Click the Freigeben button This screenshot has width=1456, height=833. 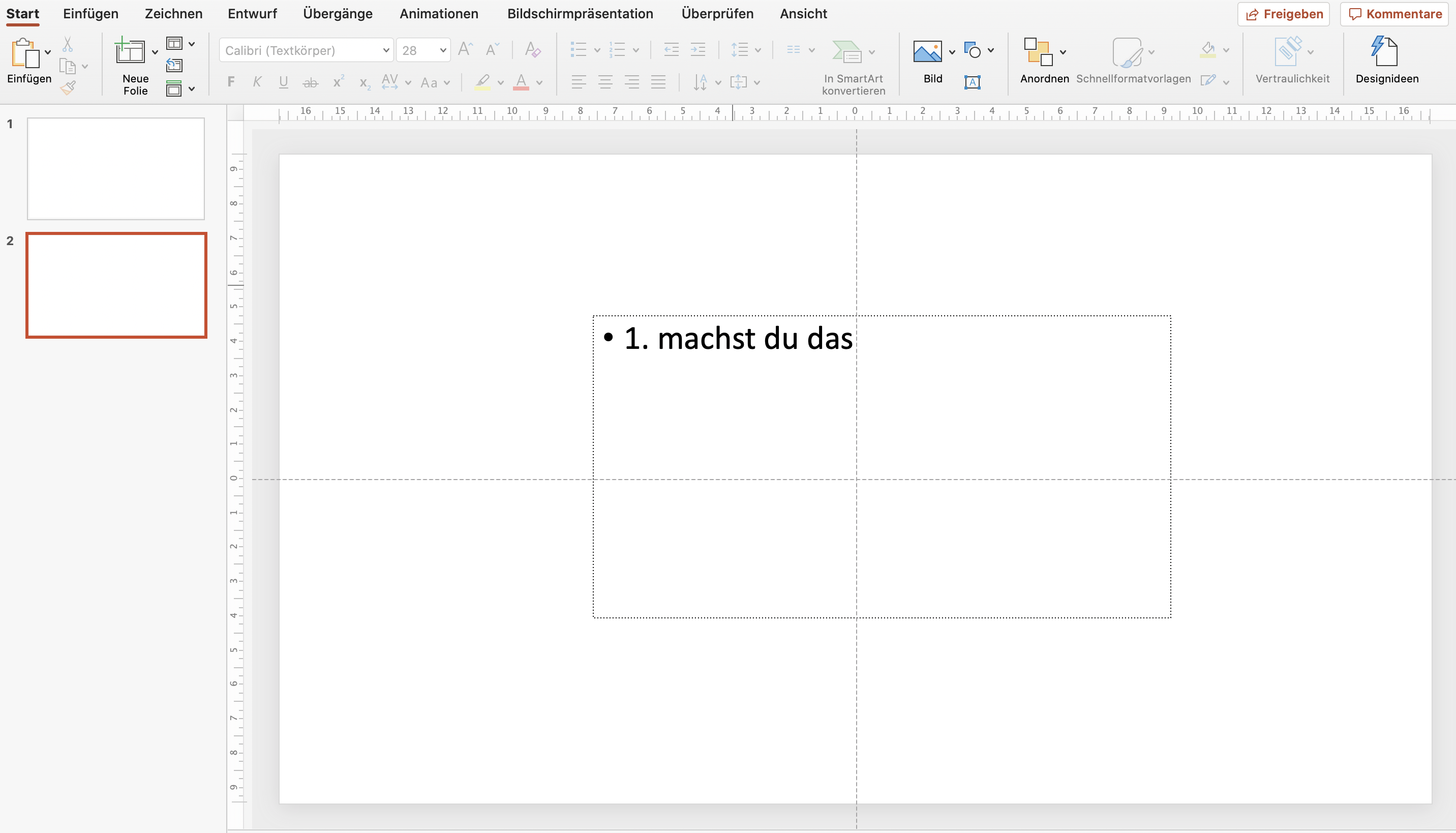point(1284,14)
